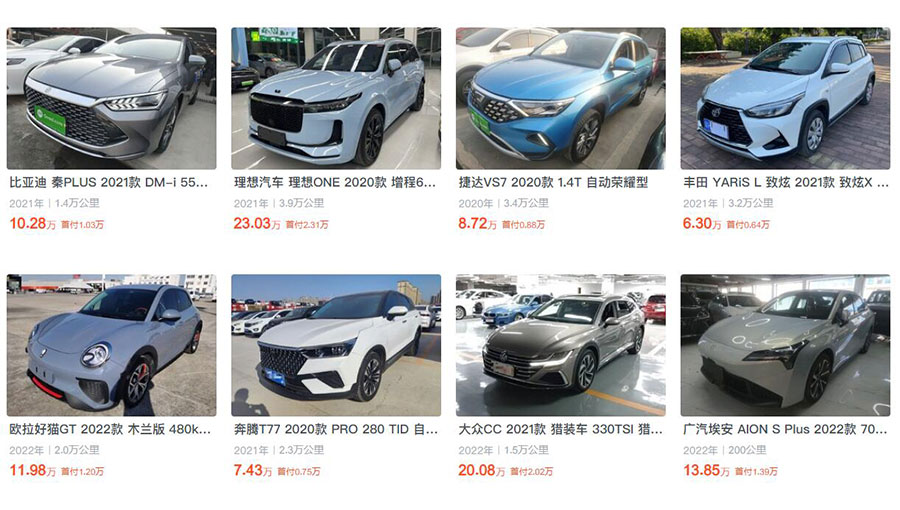Click the 丰田 YARiS L 致炫 title

[x=786, y=182]
